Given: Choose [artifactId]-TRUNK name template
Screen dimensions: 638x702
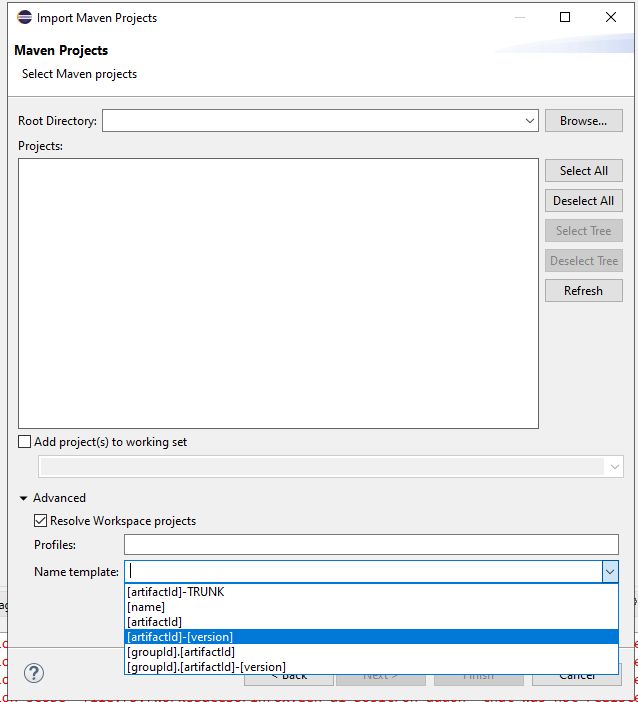Looking at the screenshot, I should (x=371, y=592).
